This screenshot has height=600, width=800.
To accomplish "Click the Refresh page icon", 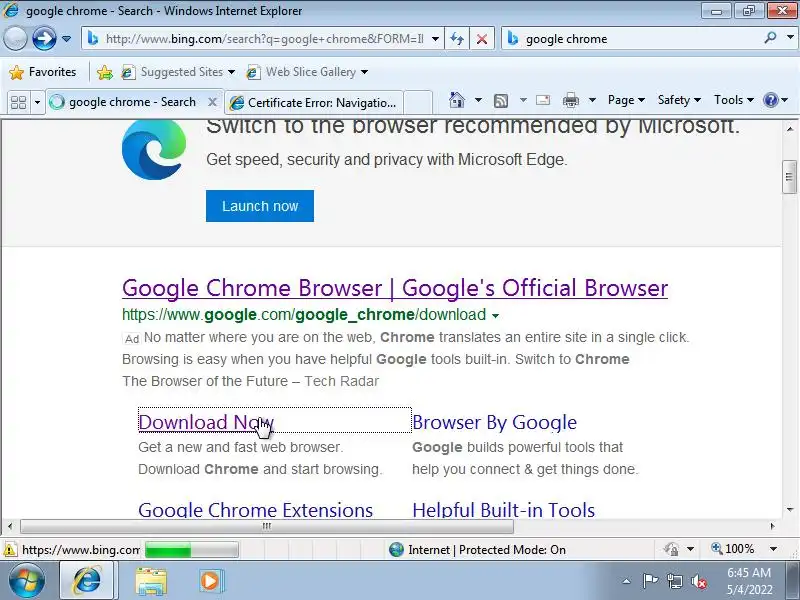I will click(457, 39).
